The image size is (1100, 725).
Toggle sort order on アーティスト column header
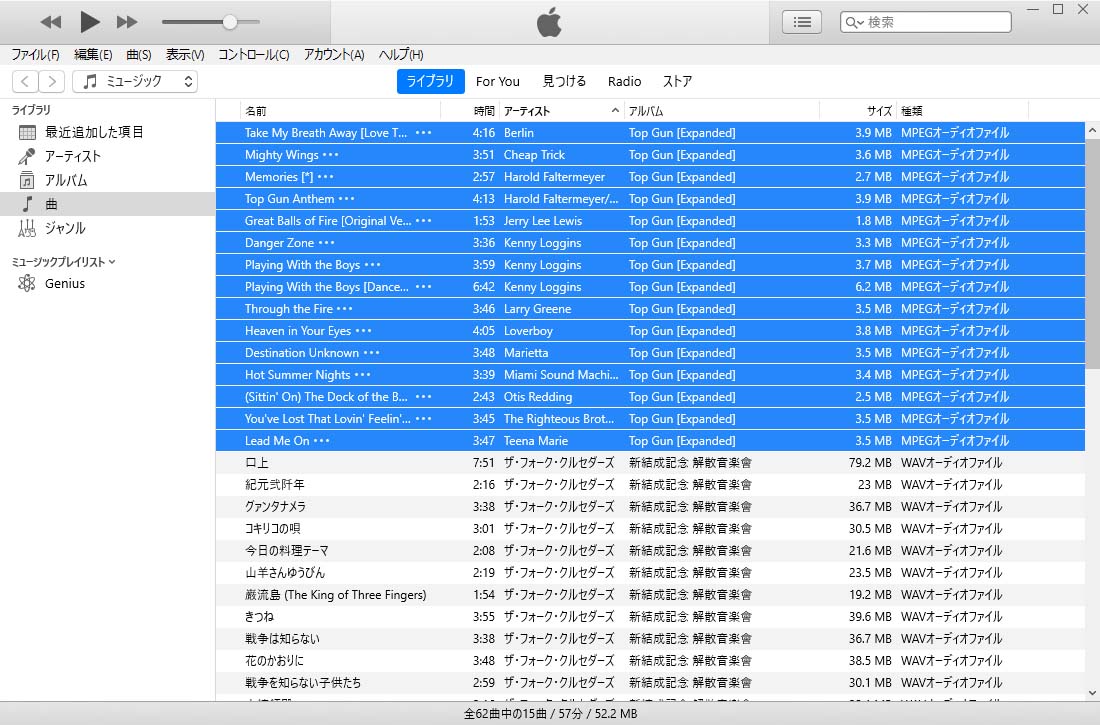pyautogui.click(x=560, y=111)
